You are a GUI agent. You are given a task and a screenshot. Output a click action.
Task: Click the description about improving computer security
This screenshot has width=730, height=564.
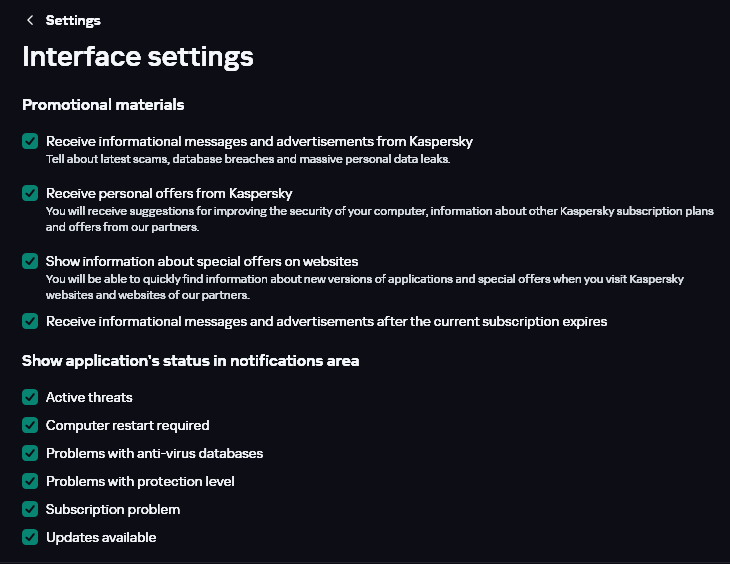[x=379, y=211]
